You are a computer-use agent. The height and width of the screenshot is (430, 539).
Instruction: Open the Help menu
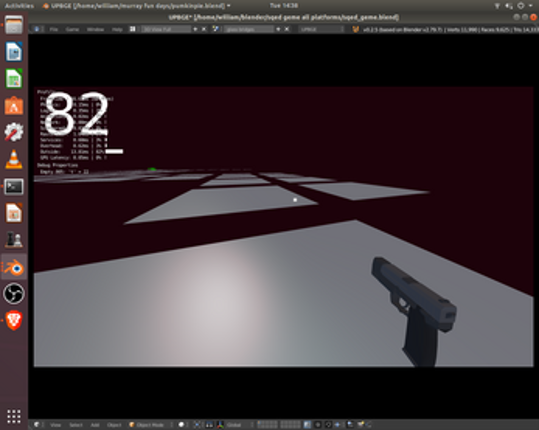pos(117,30)
